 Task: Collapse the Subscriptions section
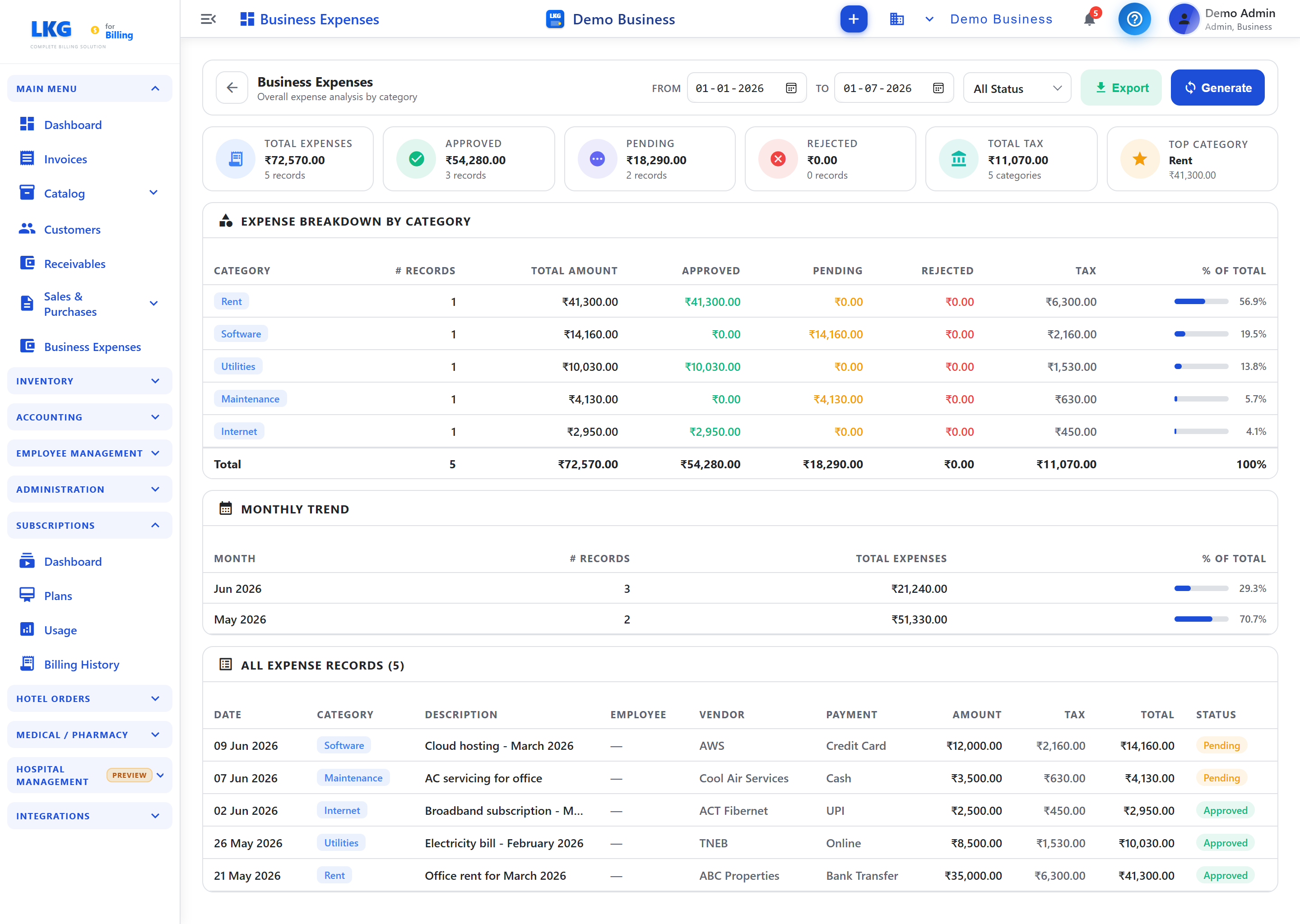click(x=89, y=526)
